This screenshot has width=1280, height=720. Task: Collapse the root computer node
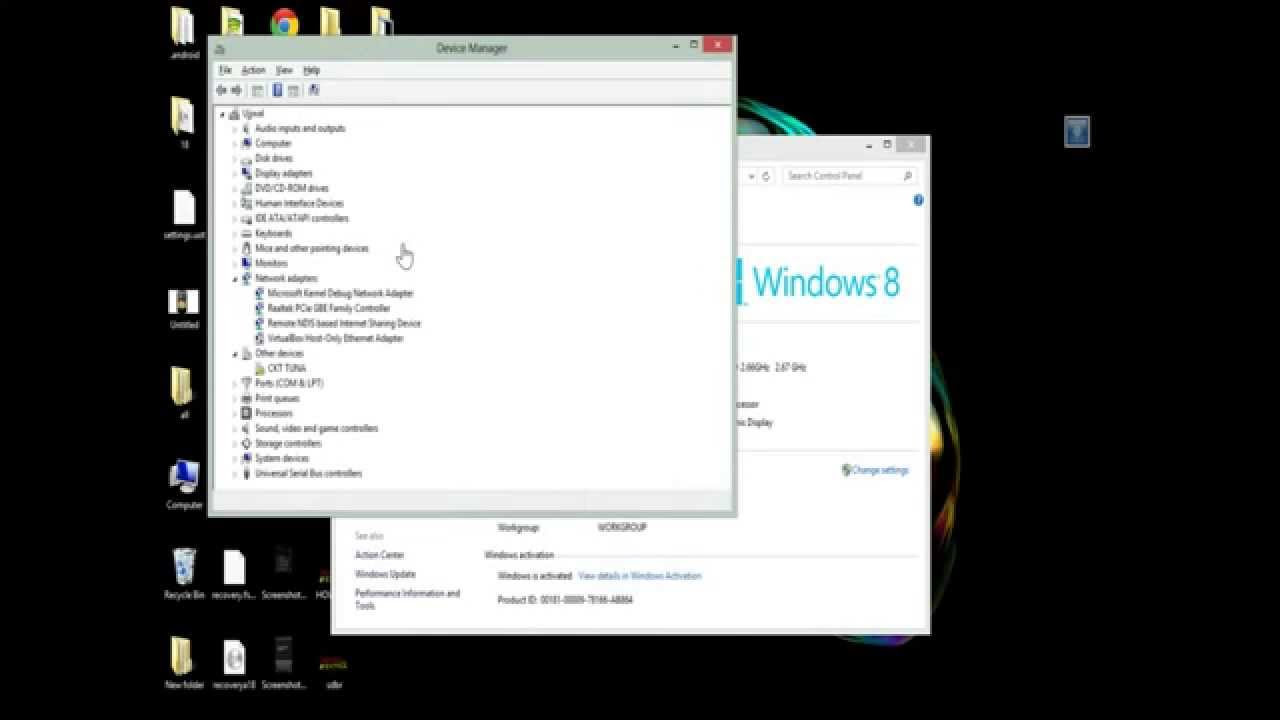[223, 114]
